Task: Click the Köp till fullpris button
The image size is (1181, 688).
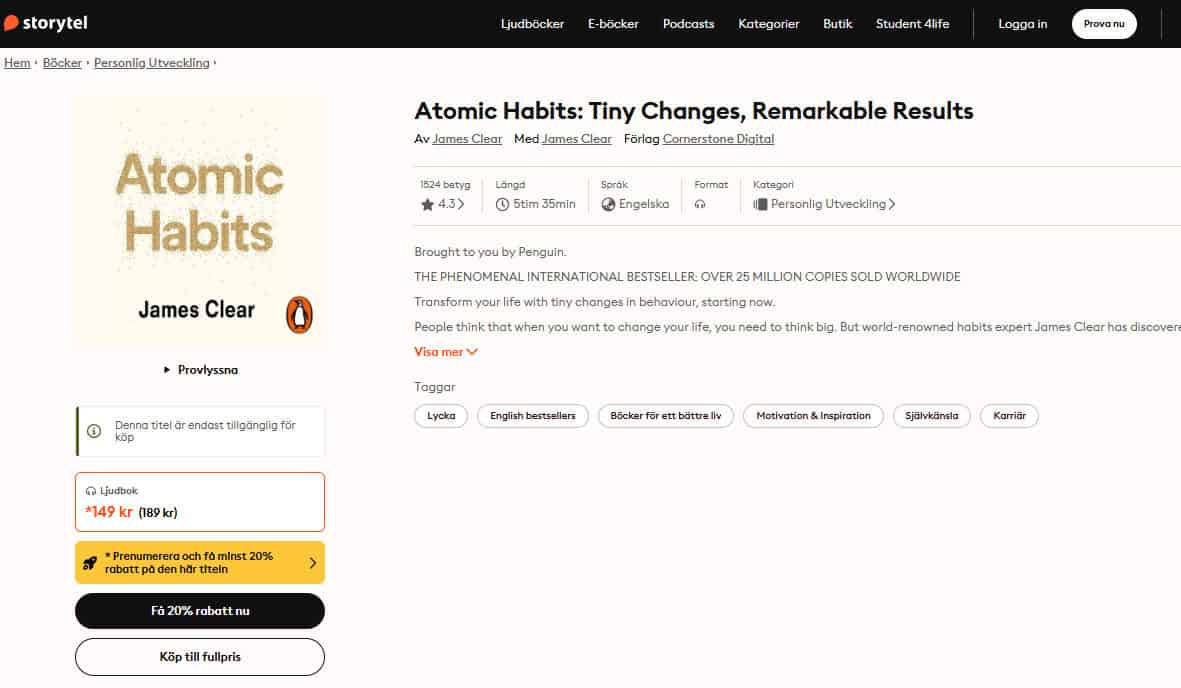Action: pos(200,657)
